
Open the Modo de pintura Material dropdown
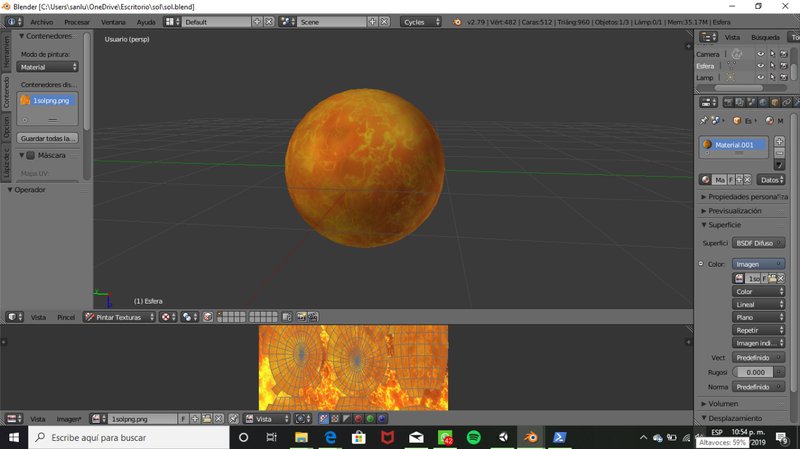click(48, 67)
